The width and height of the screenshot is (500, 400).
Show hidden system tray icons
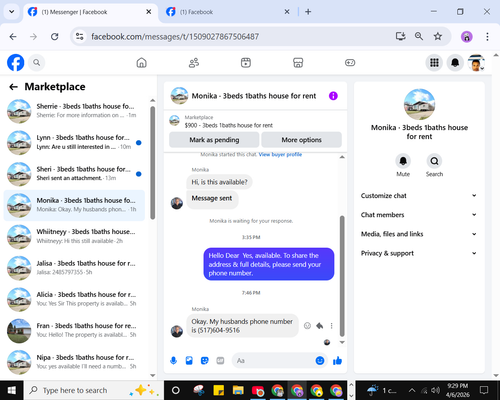[x=412, y=390]
